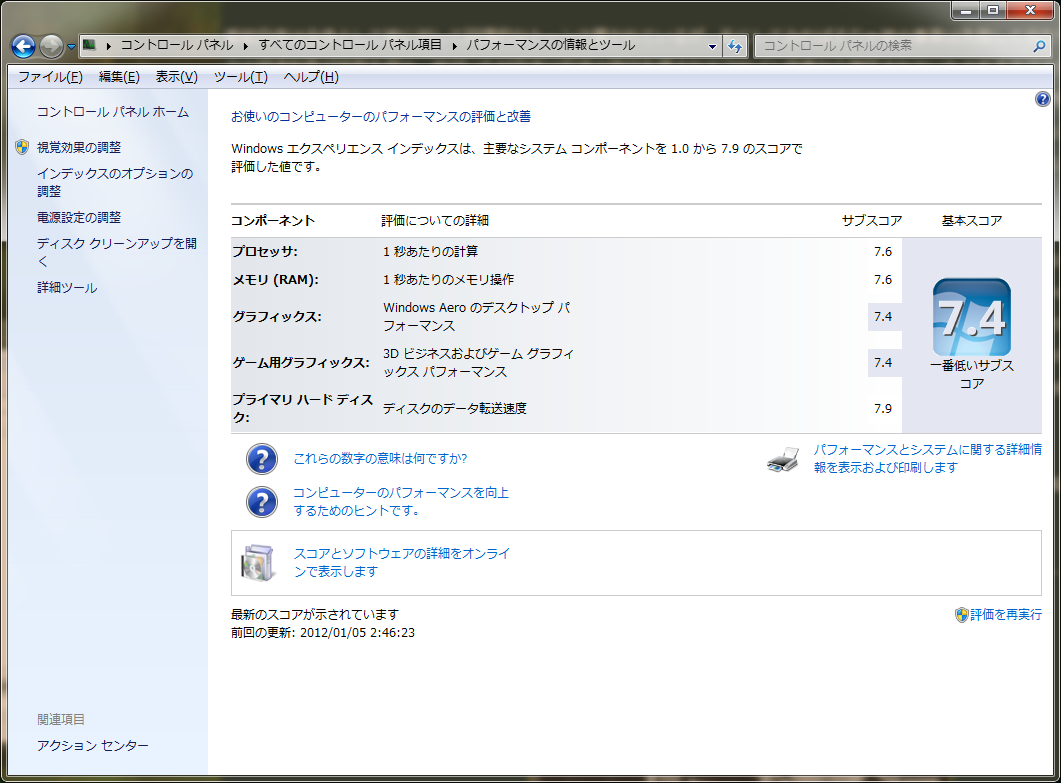1061x783 pixels.
Task: Open コンピューターのパフォーマンスを向上するためのヒント link
Action: point(401,502)
